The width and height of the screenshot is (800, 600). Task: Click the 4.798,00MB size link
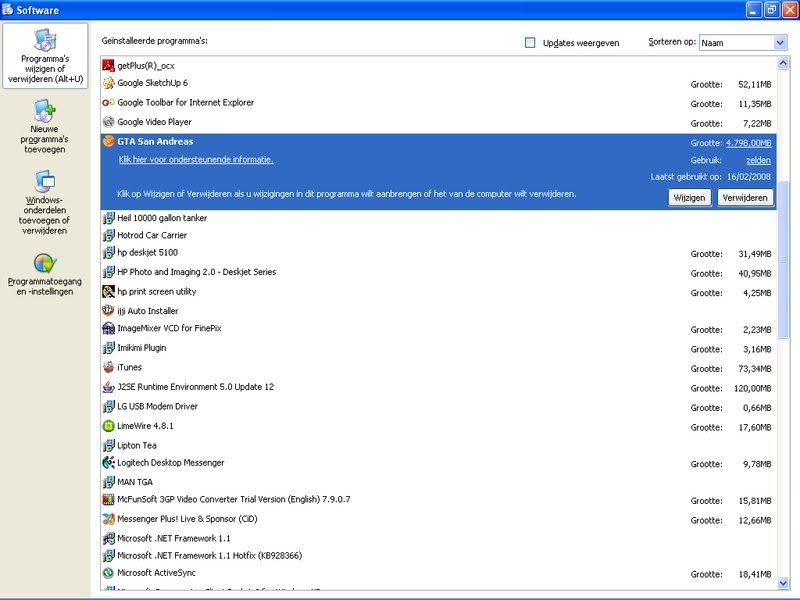(748, 143)
